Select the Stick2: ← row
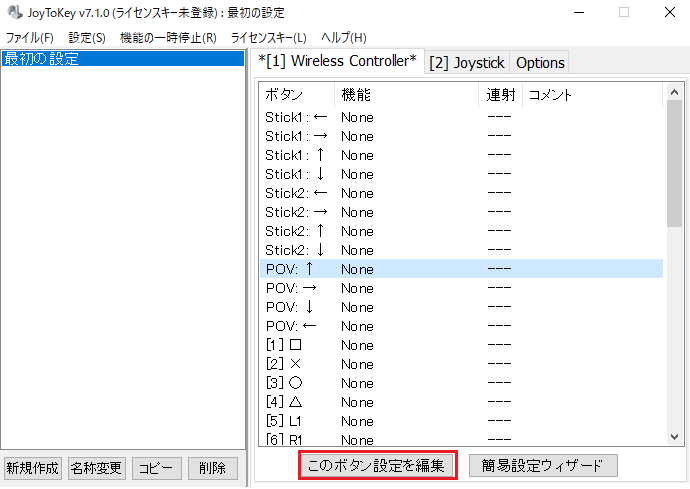The image size is (690, 489). 462,193
